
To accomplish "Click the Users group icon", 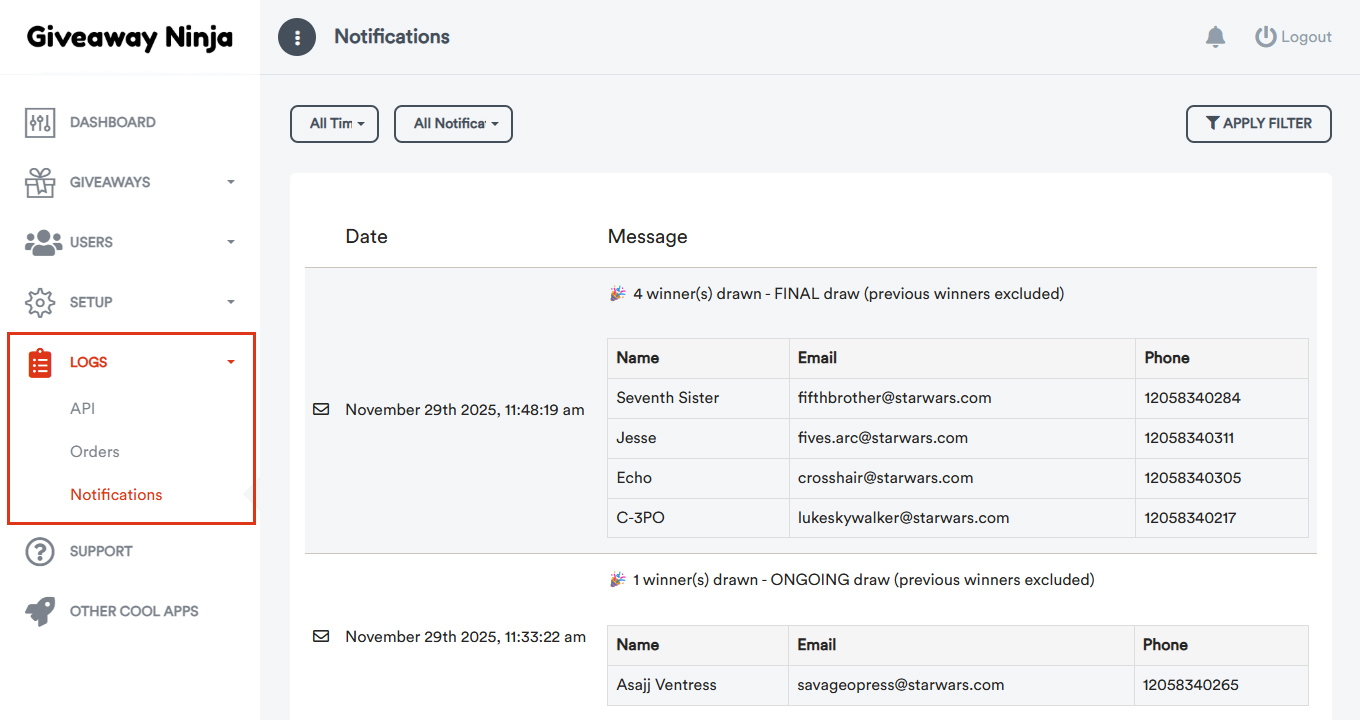I will (43, 243).
